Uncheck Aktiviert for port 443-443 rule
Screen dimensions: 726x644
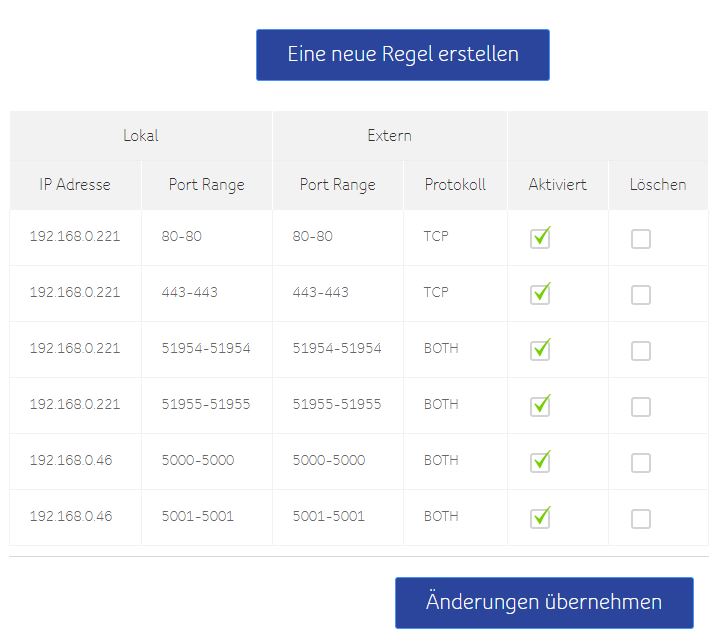tap(540, 295)
